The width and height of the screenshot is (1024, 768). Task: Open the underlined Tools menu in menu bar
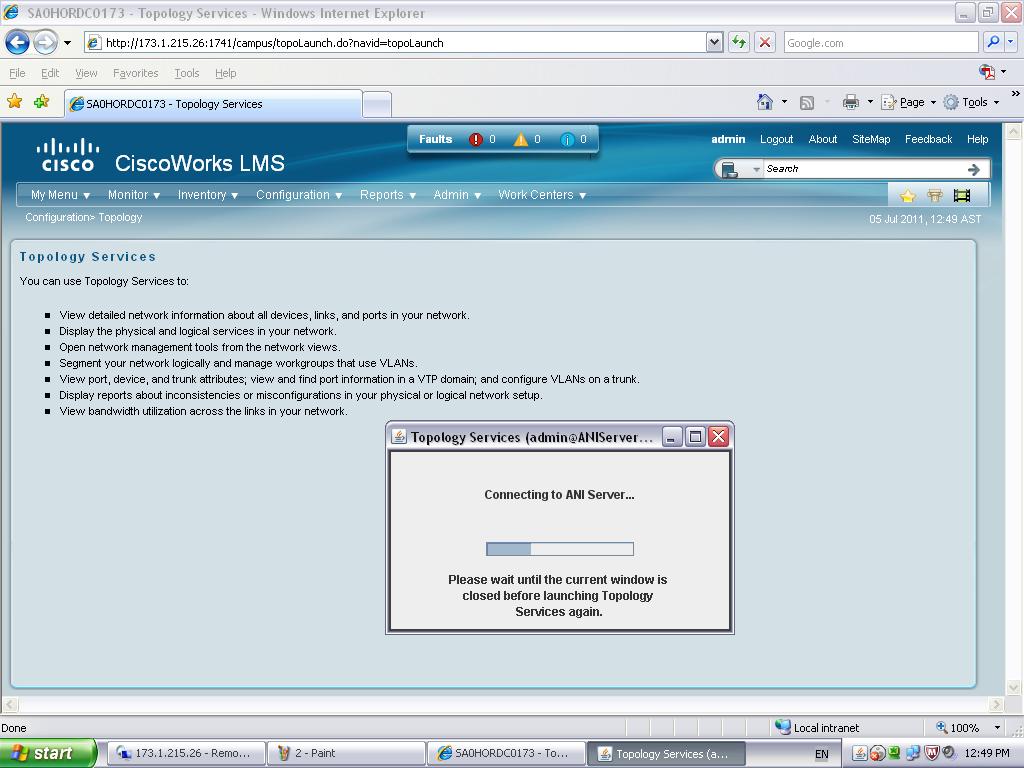pyautogui.click(x=187, y=73)
